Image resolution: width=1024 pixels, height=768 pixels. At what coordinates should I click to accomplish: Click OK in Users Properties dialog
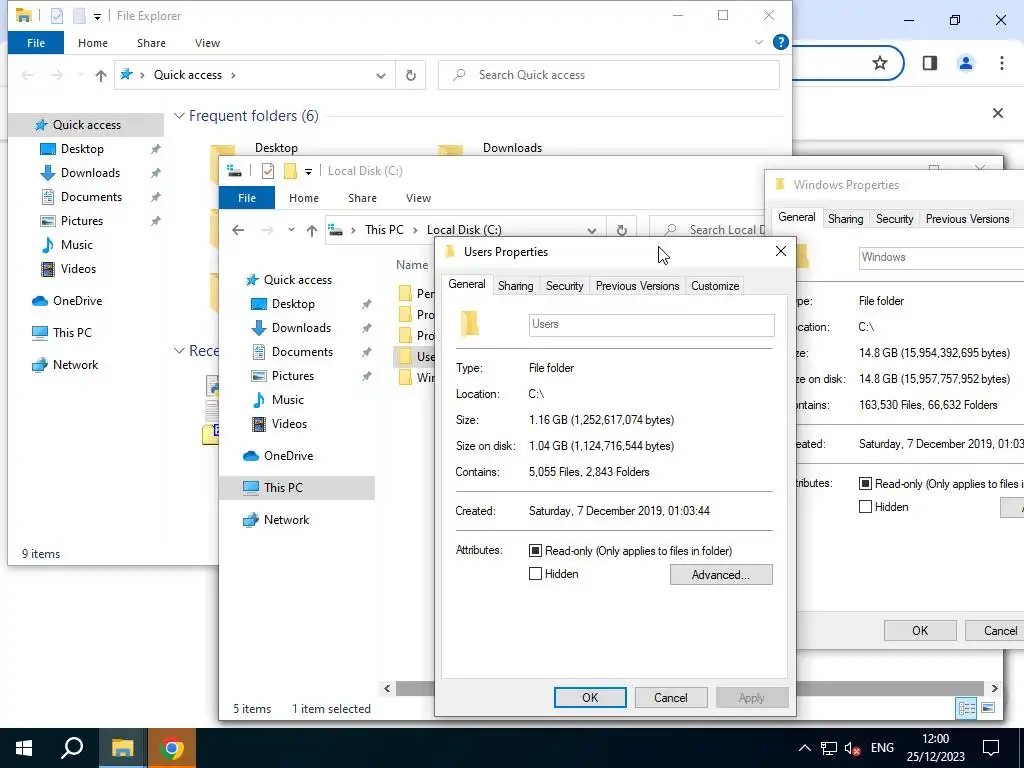(x=590, y=697)
